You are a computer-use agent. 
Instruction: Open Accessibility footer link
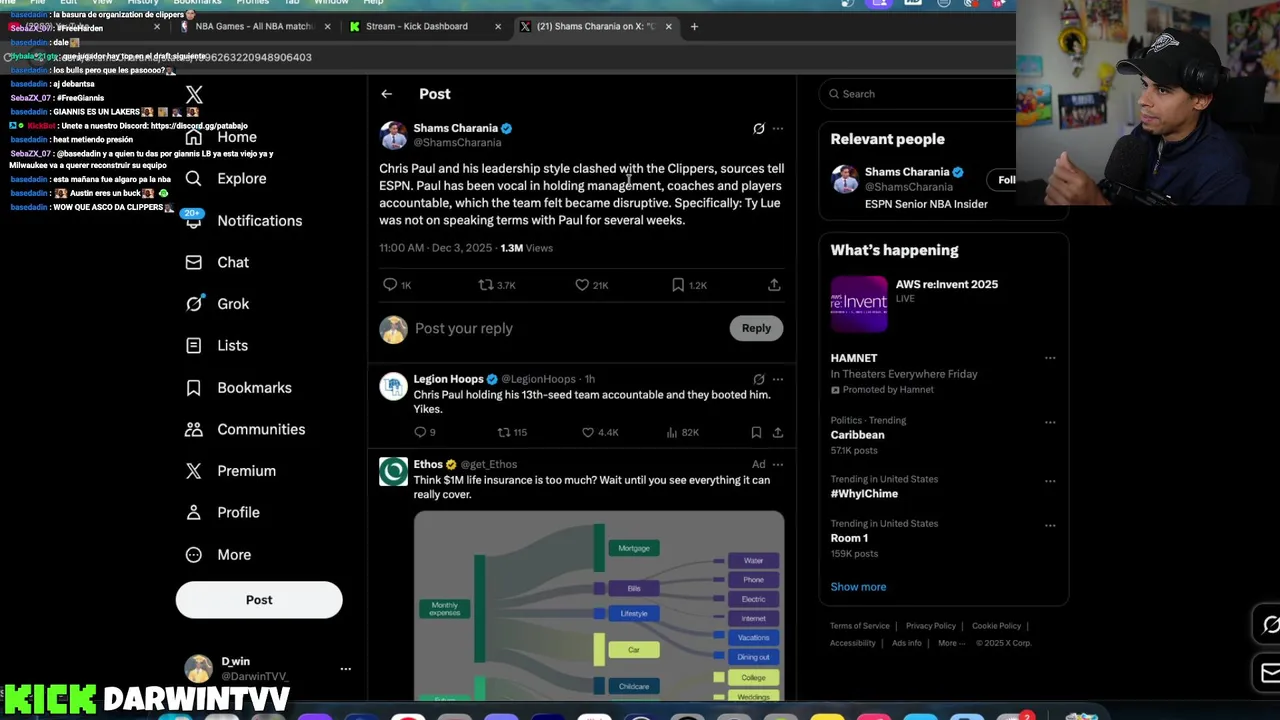coord(852,643)
